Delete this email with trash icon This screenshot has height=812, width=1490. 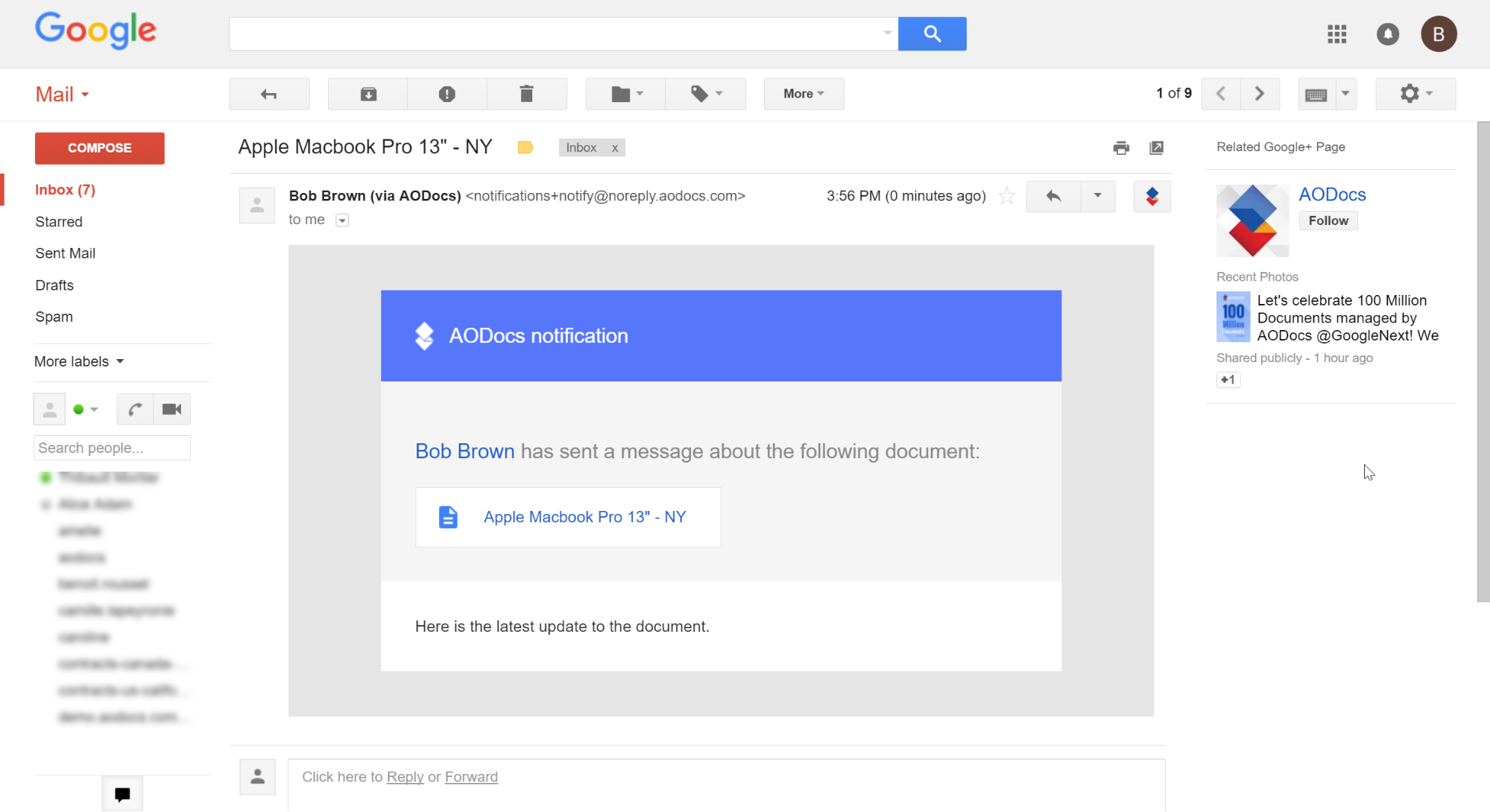(x=526, y=94)
